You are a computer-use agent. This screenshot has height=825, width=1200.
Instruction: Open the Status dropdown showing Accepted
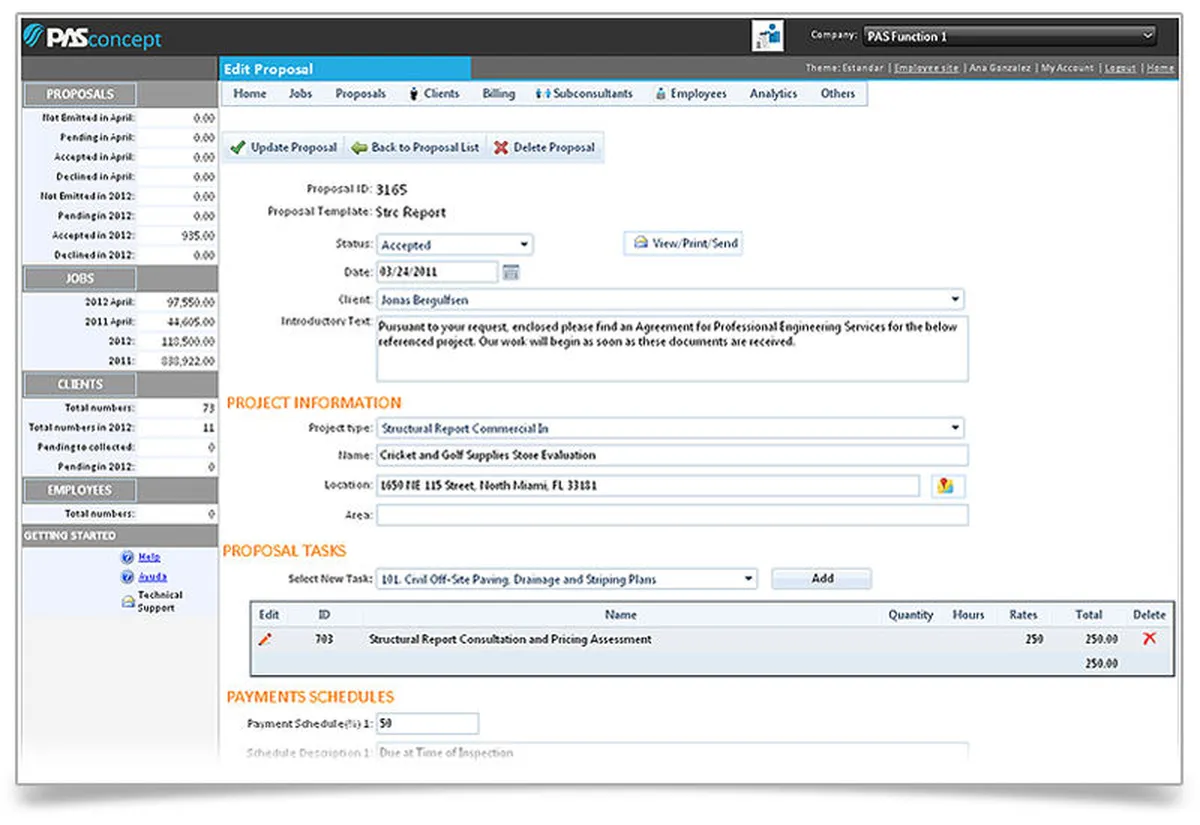455,245
